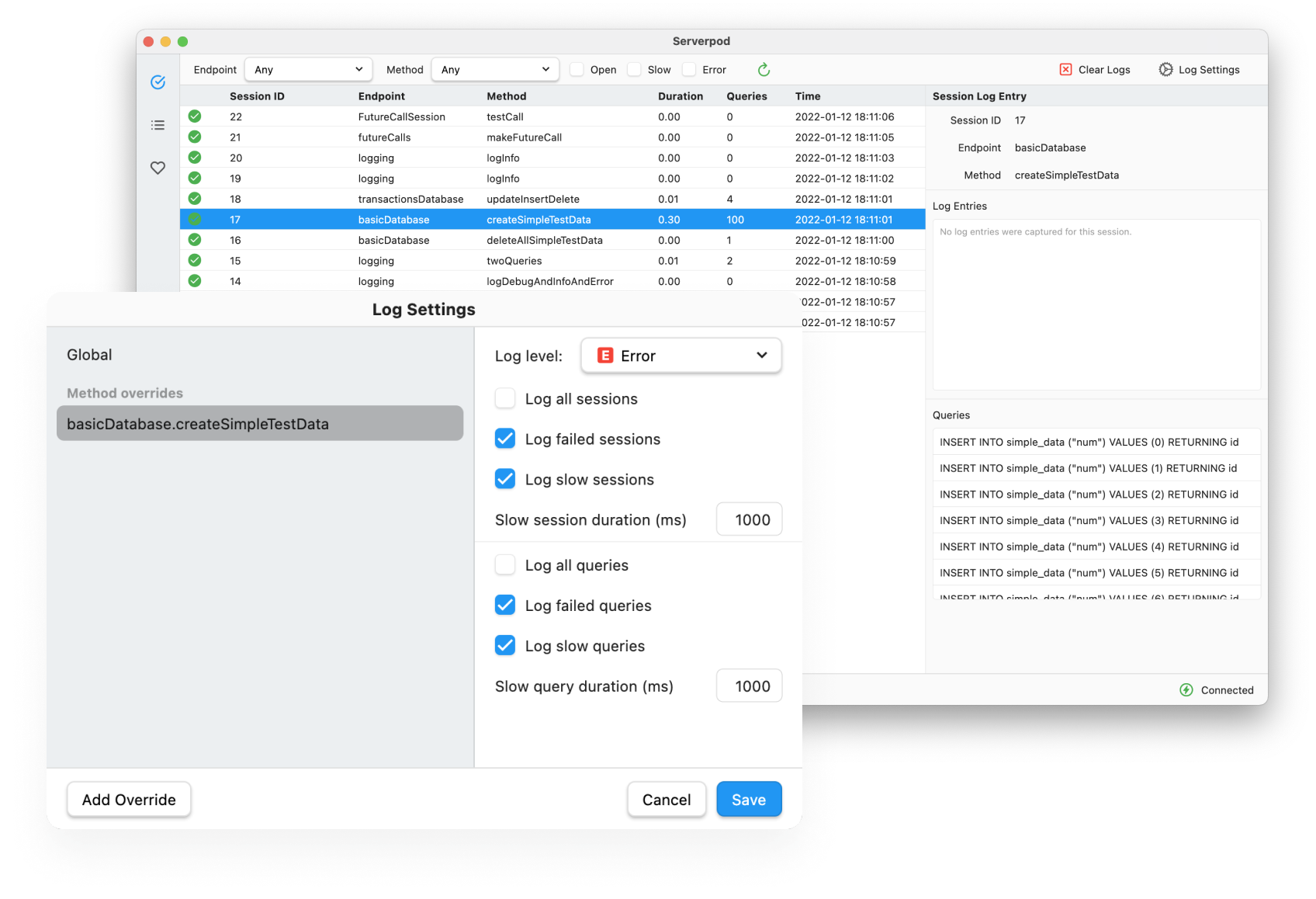Viewport: 1316px width, 899px height.
Task: Select the basicDatabase.createSimpleTestData override
Action: (x=260, y=423)
